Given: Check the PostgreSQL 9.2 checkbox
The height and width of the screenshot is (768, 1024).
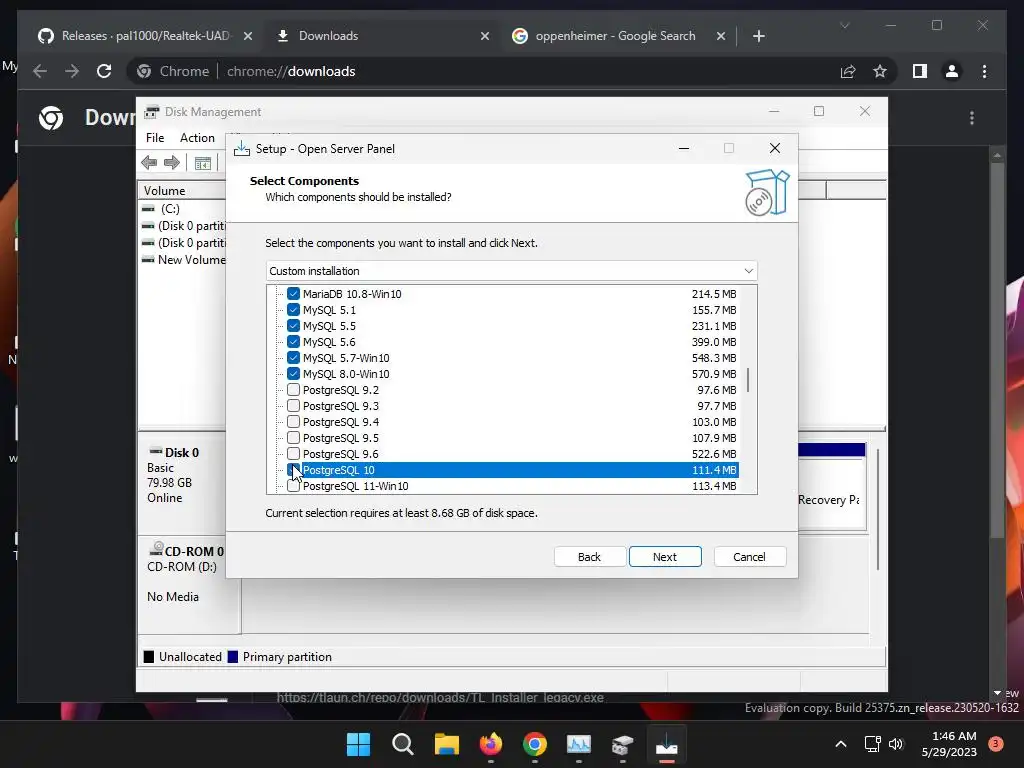Looking at the screenshot, I should [293, 390].
